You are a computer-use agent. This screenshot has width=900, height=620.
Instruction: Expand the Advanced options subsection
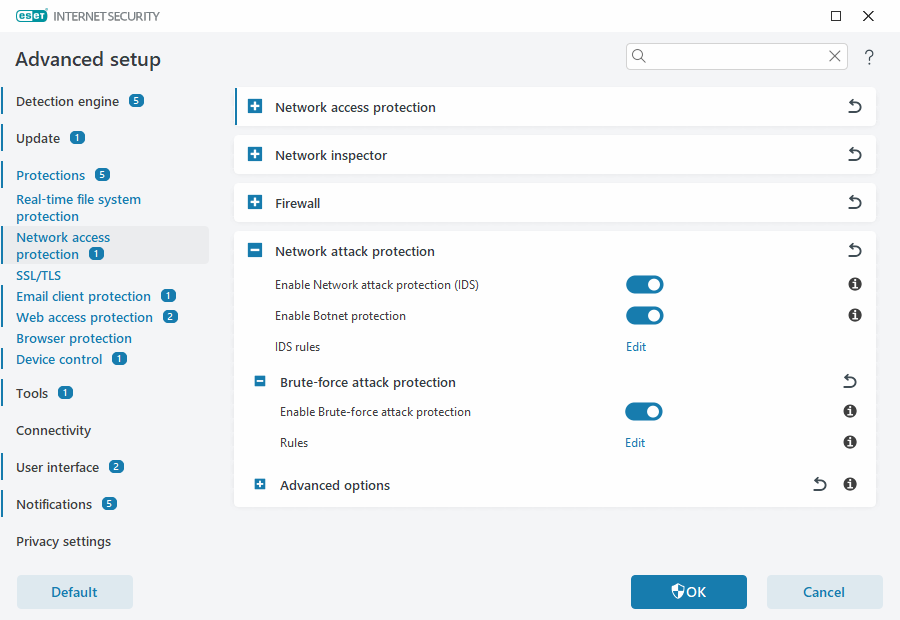click(x=260, y=485)
